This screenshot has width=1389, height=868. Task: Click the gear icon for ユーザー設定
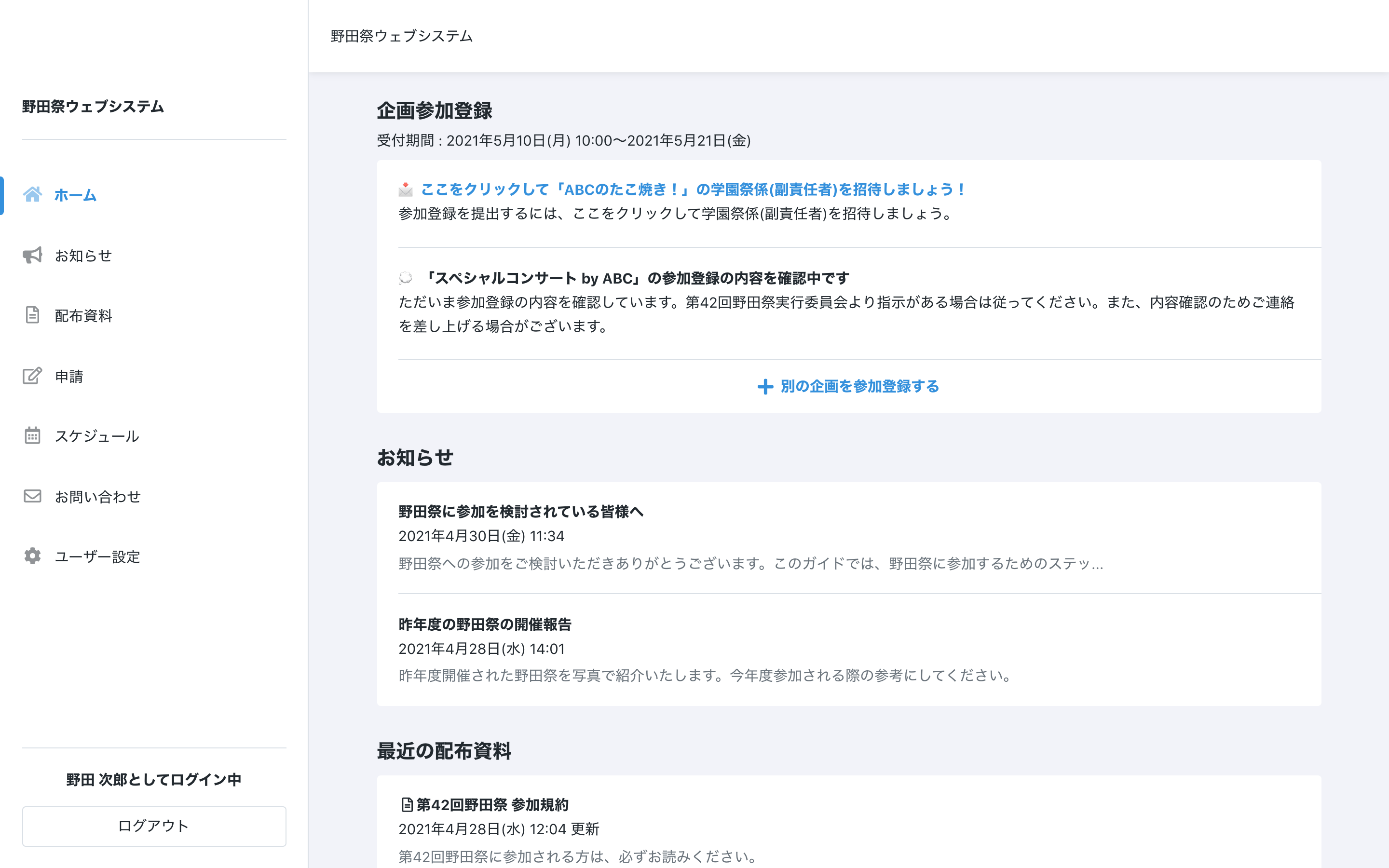(x=33, y=556)
